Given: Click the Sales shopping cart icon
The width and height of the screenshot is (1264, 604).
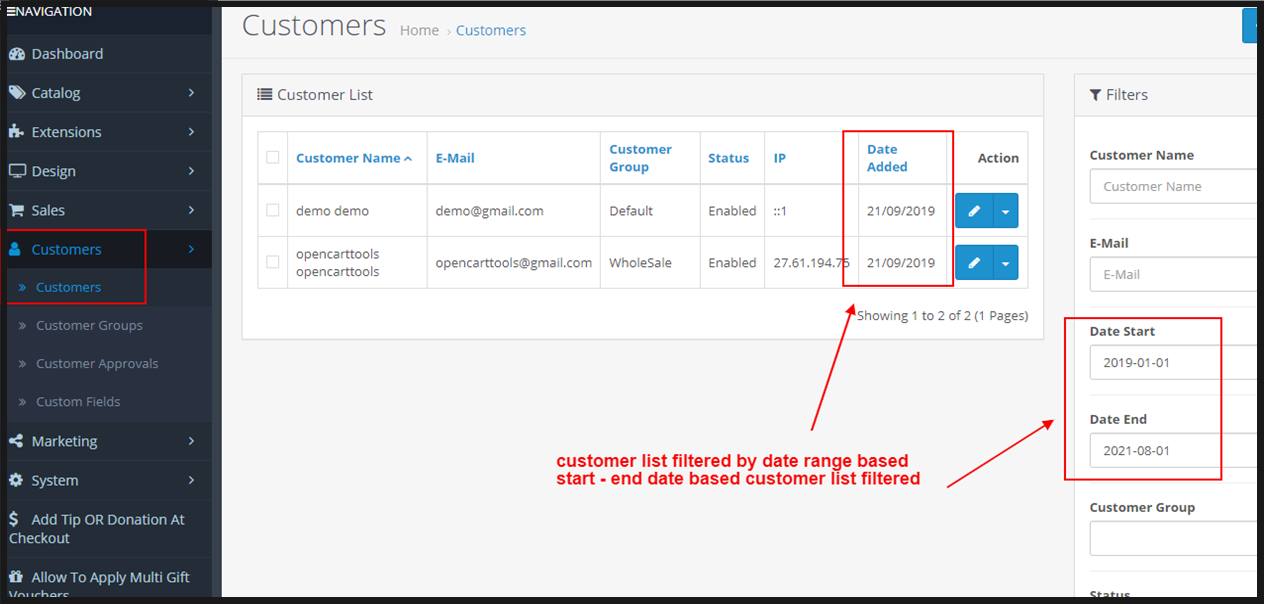Looking at the screenshot, I should 16,210.
